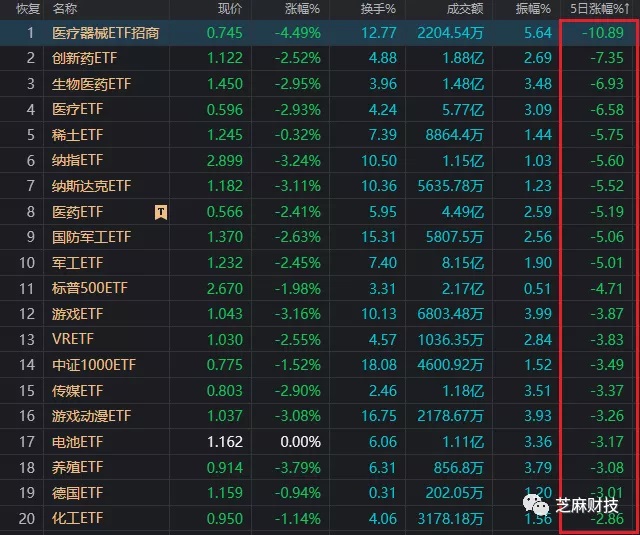Click the 2.899 price of 纳指ETF
The height and width of the screenshot is (535, 640).
pos(224,160)
